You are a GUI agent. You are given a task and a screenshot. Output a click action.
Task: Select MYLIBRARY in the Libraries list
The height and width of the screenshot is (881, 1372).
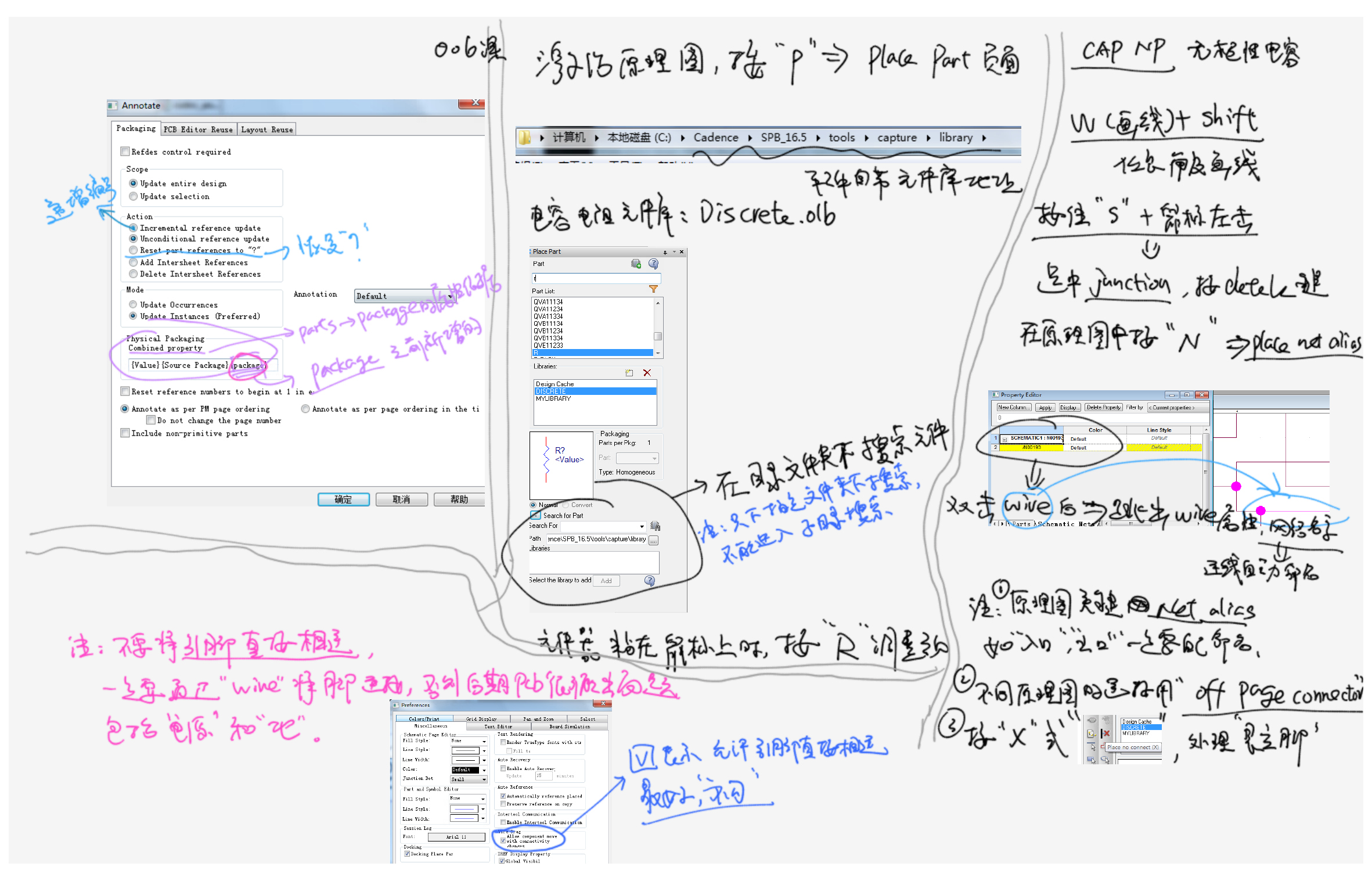tap(595, 399)
